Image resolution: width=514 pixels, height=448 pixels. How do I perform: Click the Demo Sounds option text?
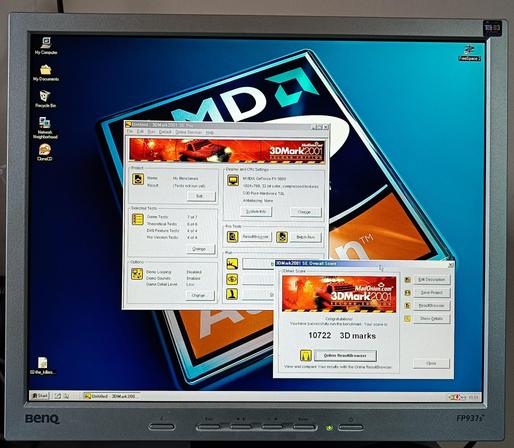point(158,278)
